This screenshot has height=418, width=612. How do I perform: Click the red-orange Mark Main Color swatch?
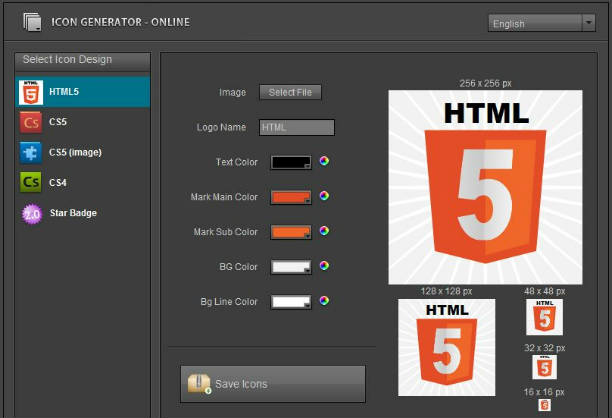pos(291,197)
